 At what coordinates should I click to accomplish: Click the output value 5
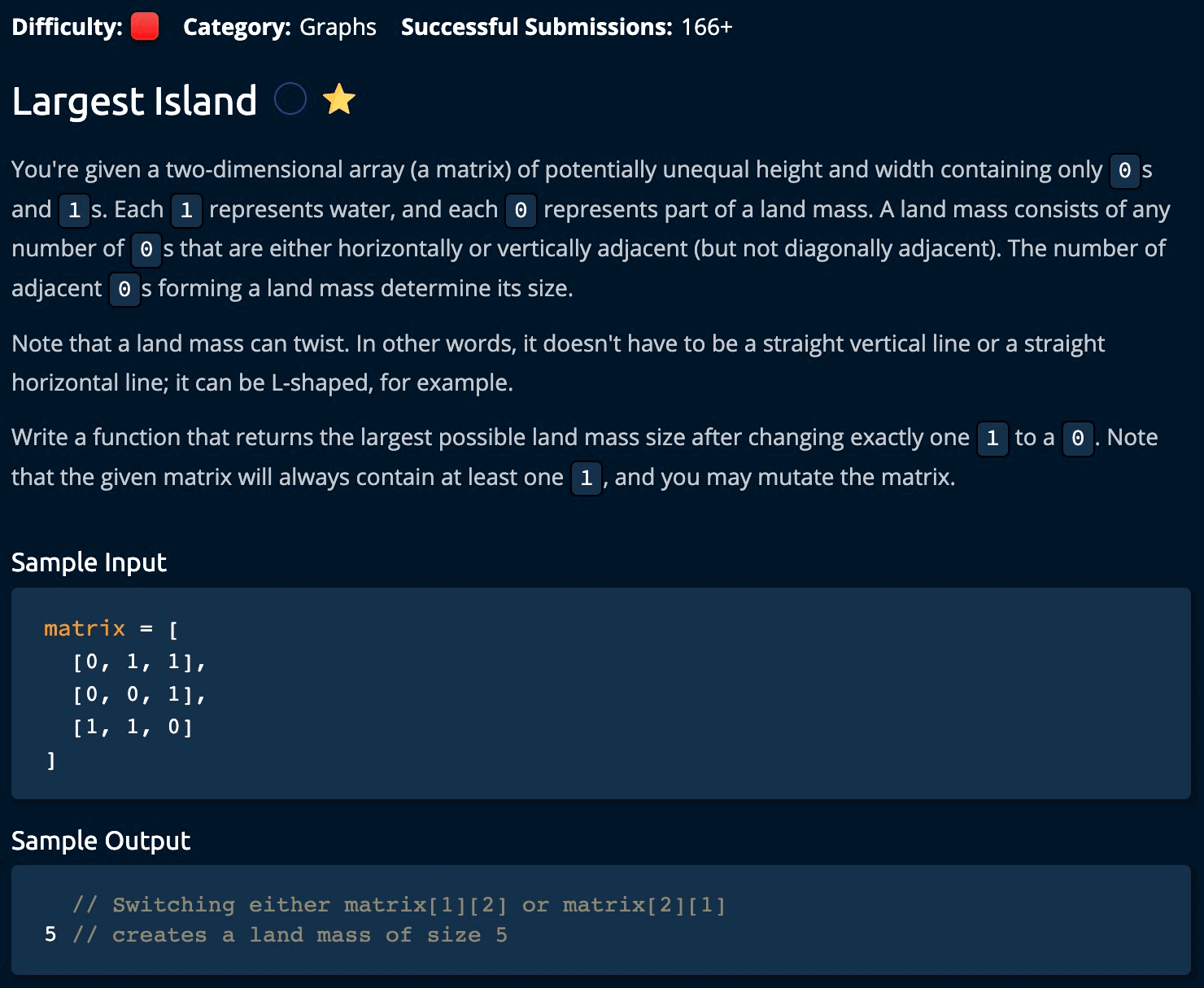50,934
